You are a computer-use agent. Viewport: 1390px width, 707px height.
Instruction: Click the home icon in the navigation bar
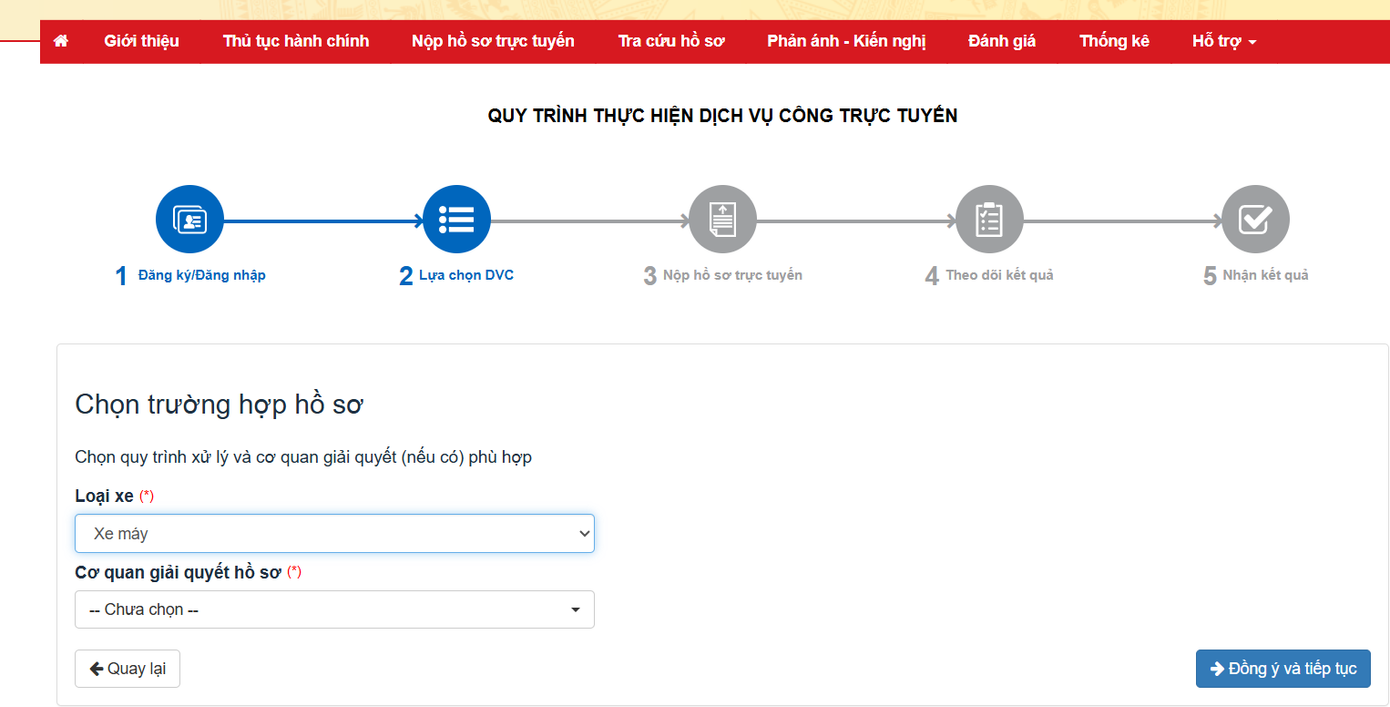point(59,41)
